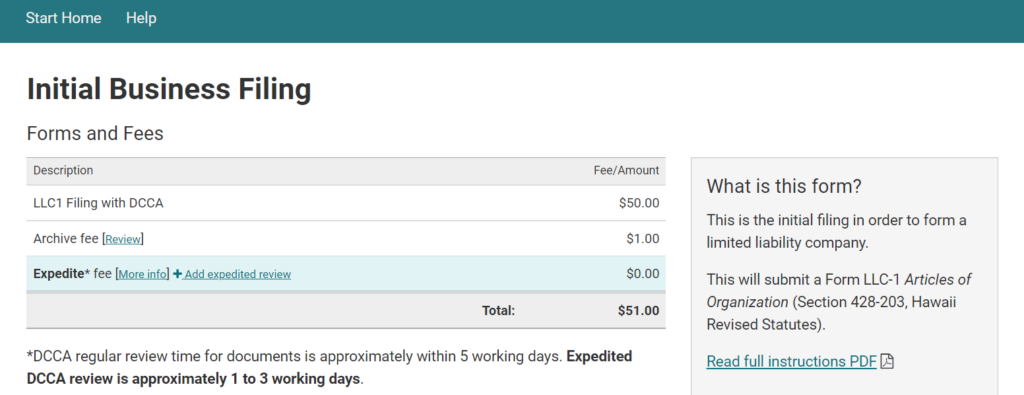This screenshot has width=1024, height=395.
Task: Select the LLC1 Filing with DCCA row
Action: [x=346, y=203]
